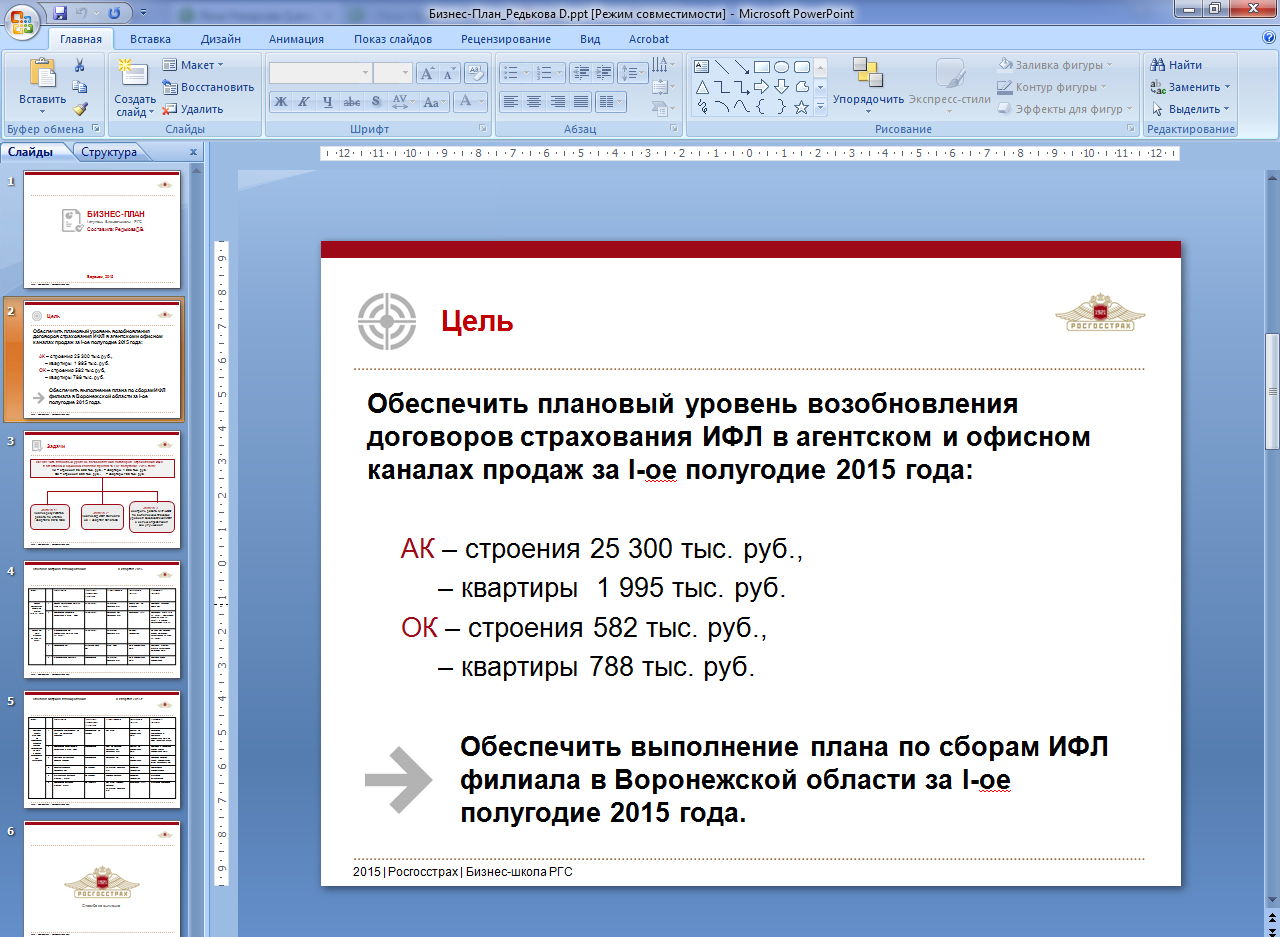Click the Заменить replace button
The width and height of the screenshot is (1280, 937).
tap(1190, 87)
